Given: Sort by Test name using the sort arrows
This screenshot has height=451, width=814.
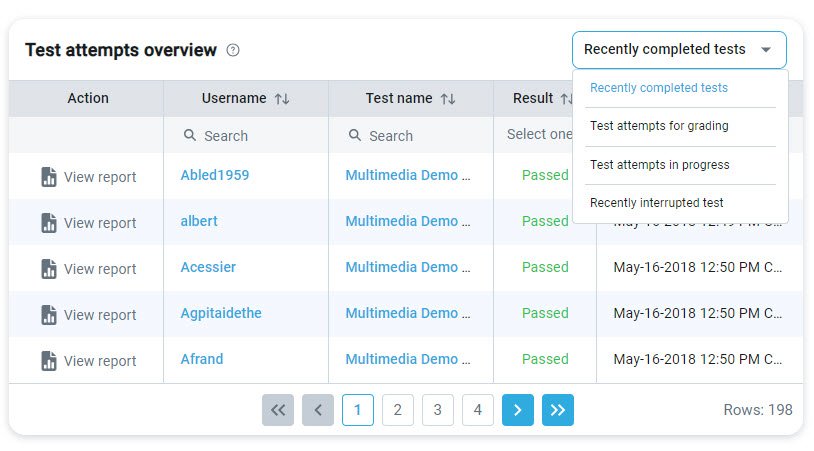Looking at the screenshot, I should (x=448, y=99).
